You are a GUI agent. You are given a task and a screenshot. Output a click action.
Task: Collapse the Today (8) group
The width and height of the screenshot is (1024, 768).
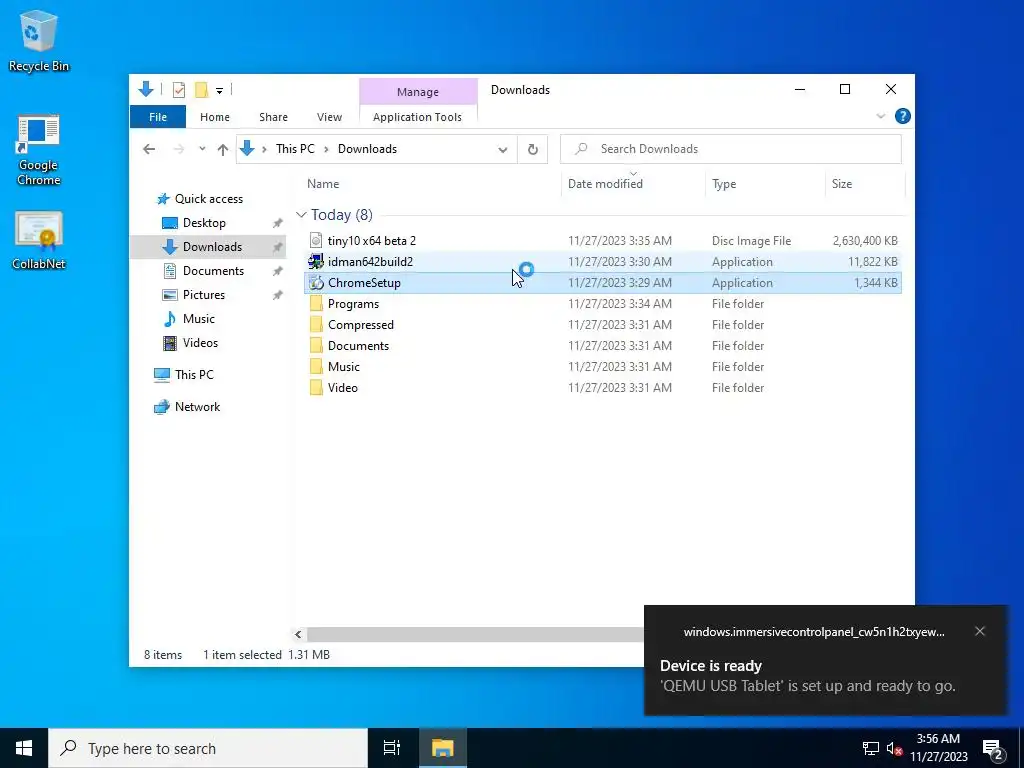click(x=301, y=215)
